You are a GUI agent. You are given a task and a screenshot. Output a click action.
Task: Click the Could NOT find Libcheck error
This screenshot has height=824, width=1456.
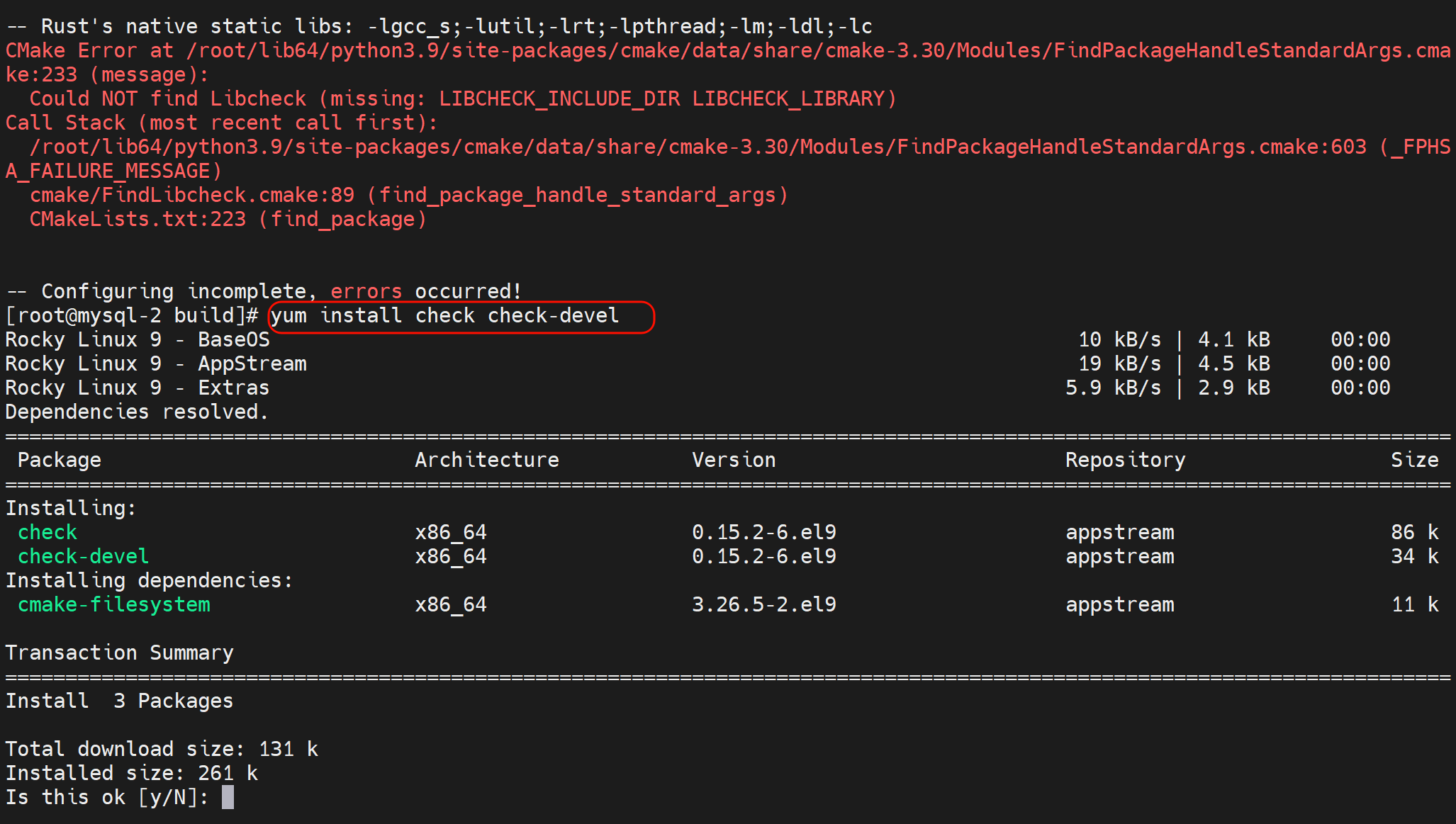pyautogui.click(x=463, y=98)
